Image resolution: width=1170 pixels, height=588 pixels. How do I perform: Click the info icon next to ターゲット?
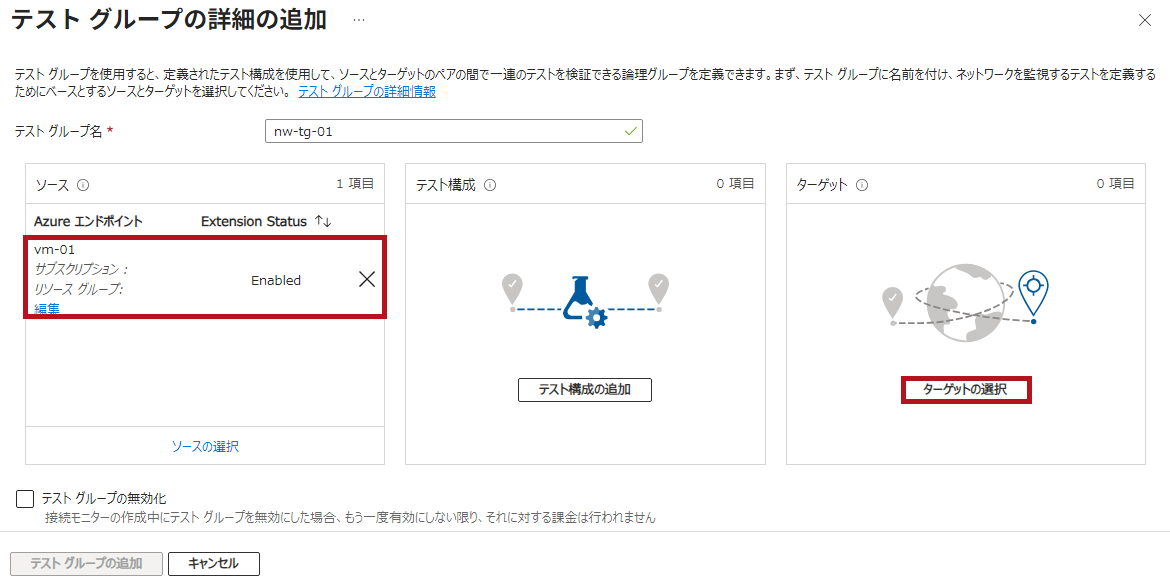pyautogui.click(x=862, y=185)
